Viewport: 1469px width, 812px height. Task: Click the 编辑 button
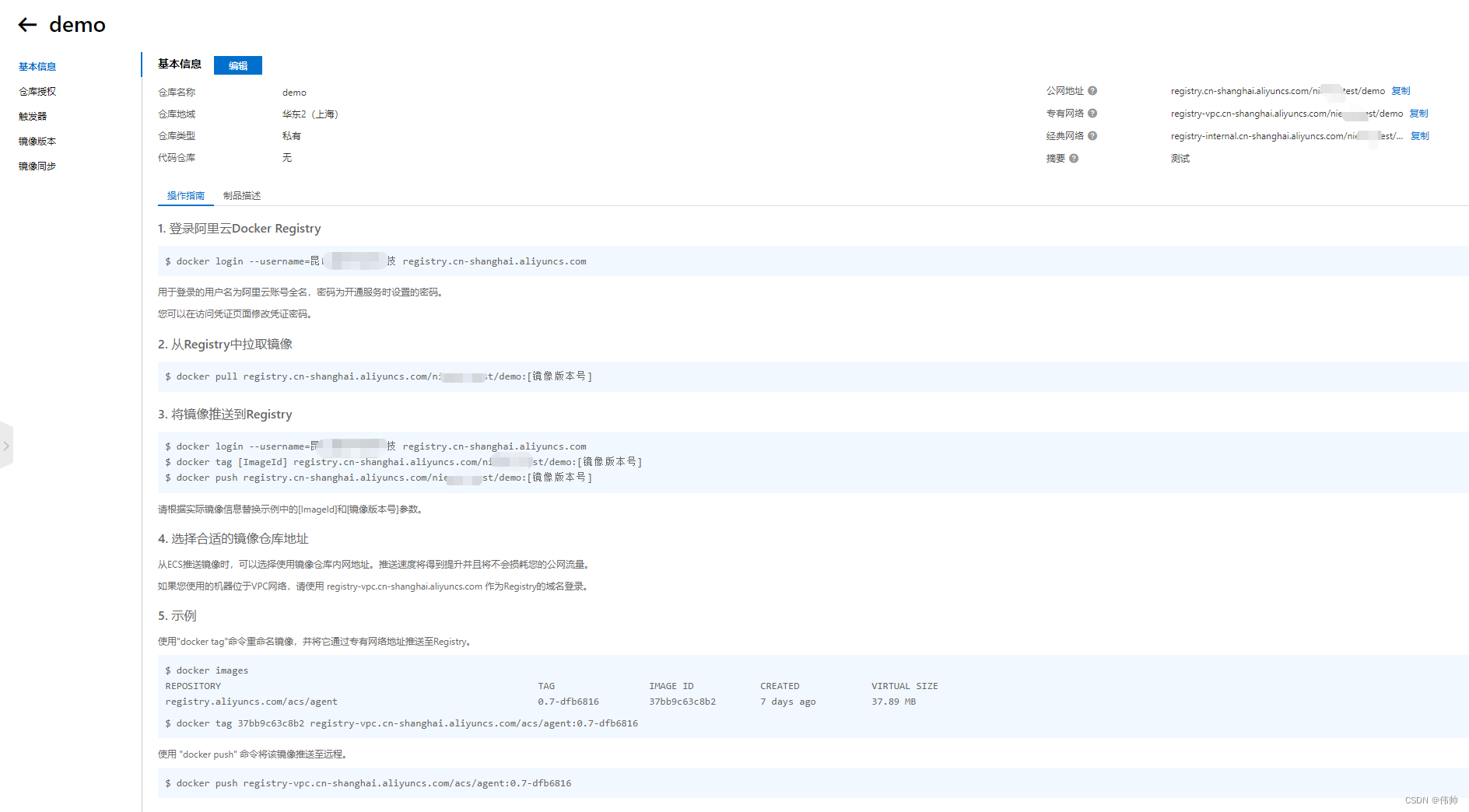click(x=237, y=65)
